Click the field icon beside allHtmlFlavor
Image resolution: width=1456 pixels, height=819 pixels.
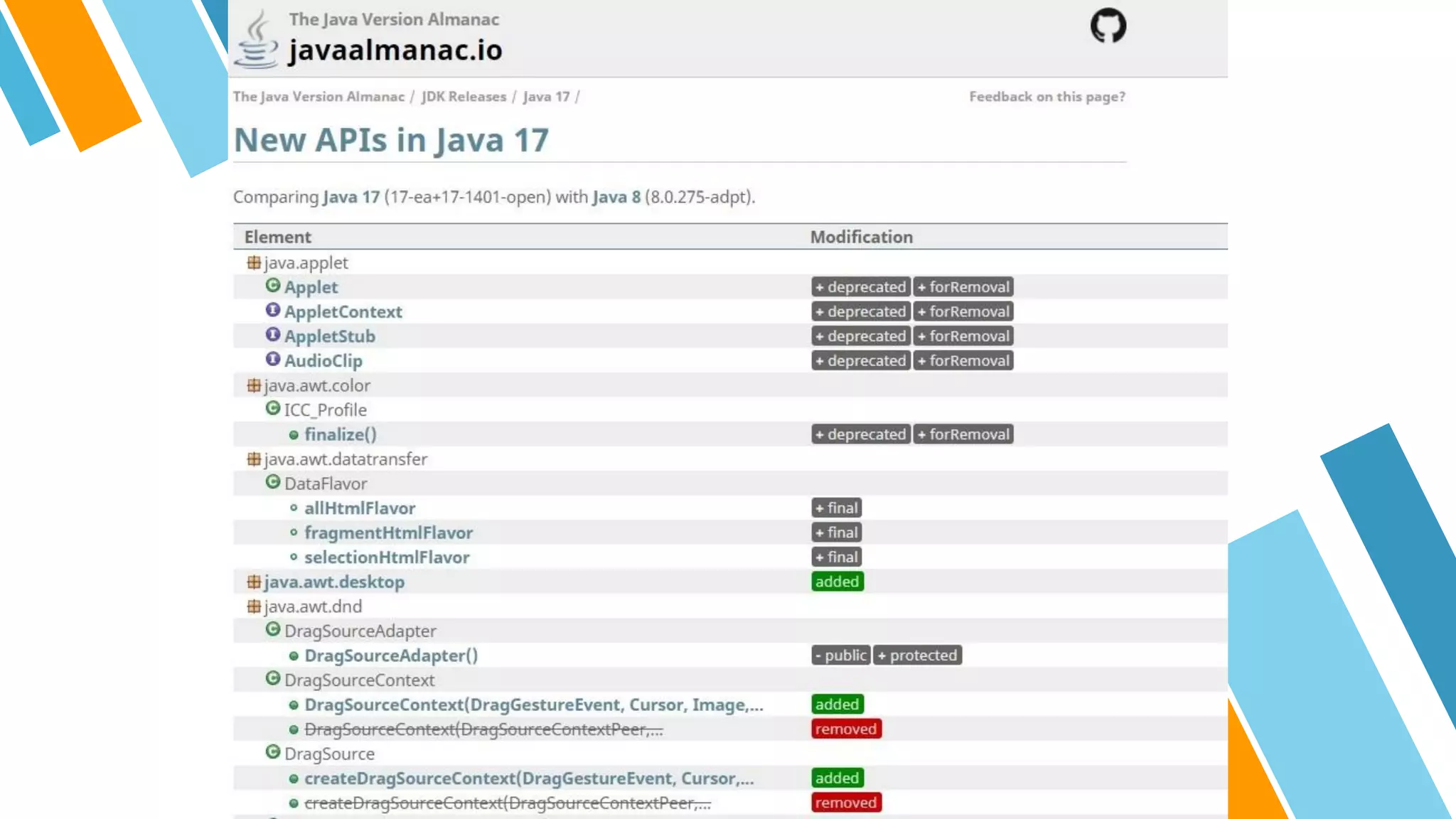[294, 508]
